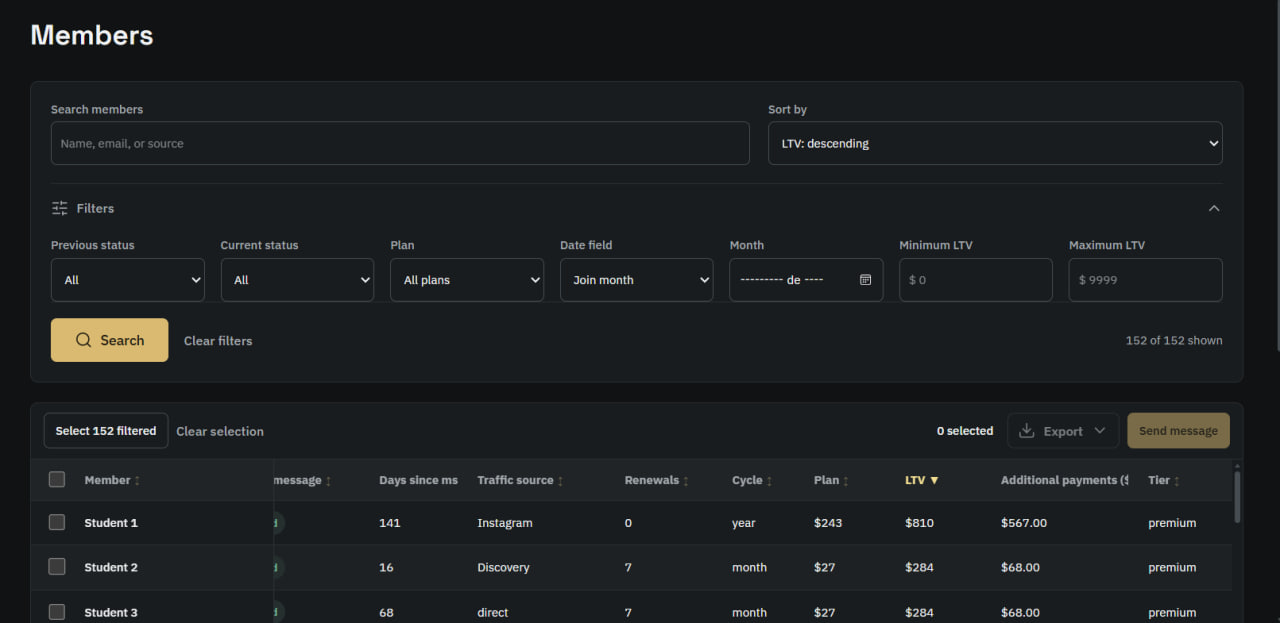Screen dimensions: 1280x623
Task: Click the filters sliders icon
Action: pyautogui.click(x=60, y=208)
